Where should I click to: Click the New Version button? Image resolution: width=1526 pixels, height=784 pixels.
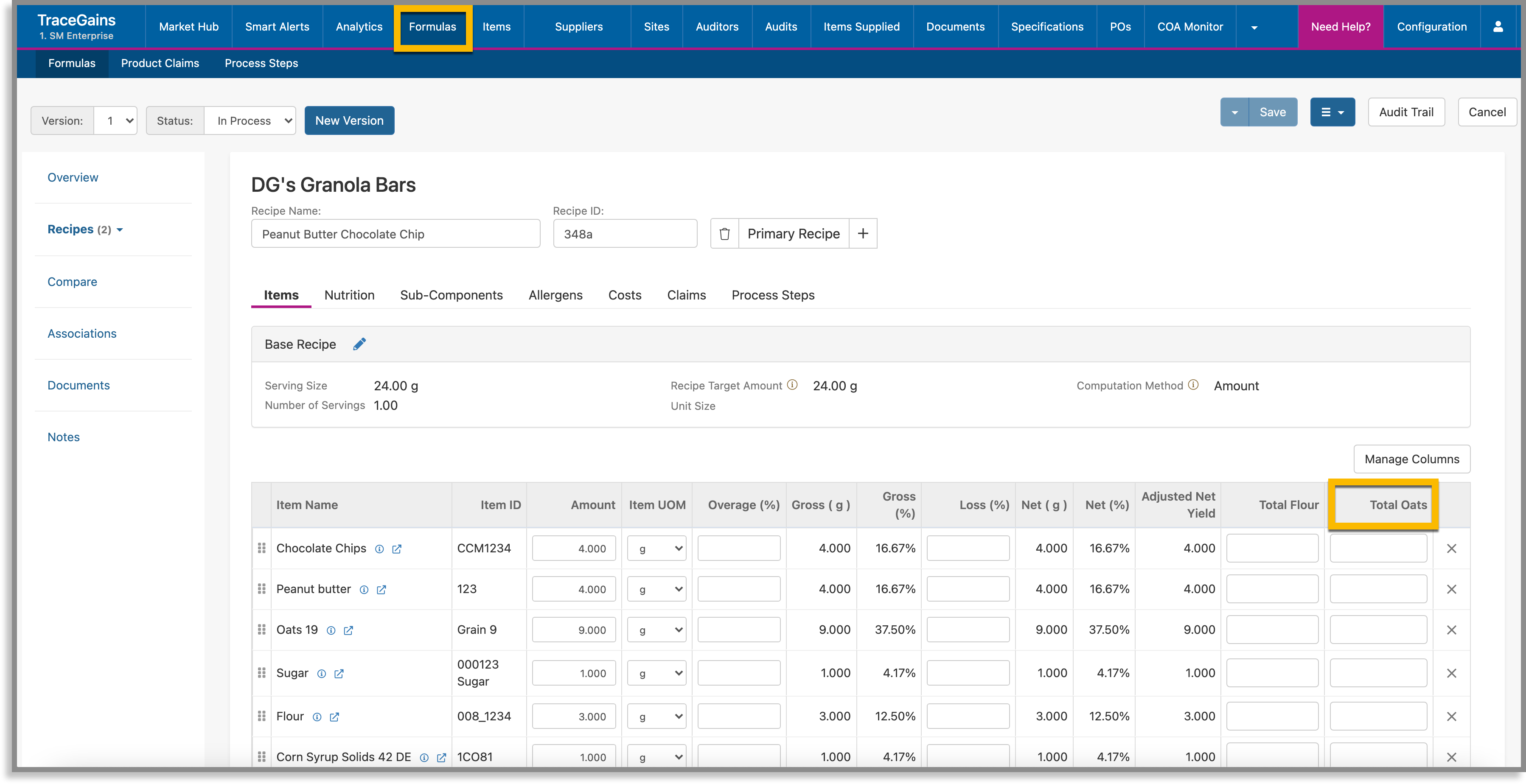pyautogui.click(x=349, y=121)
